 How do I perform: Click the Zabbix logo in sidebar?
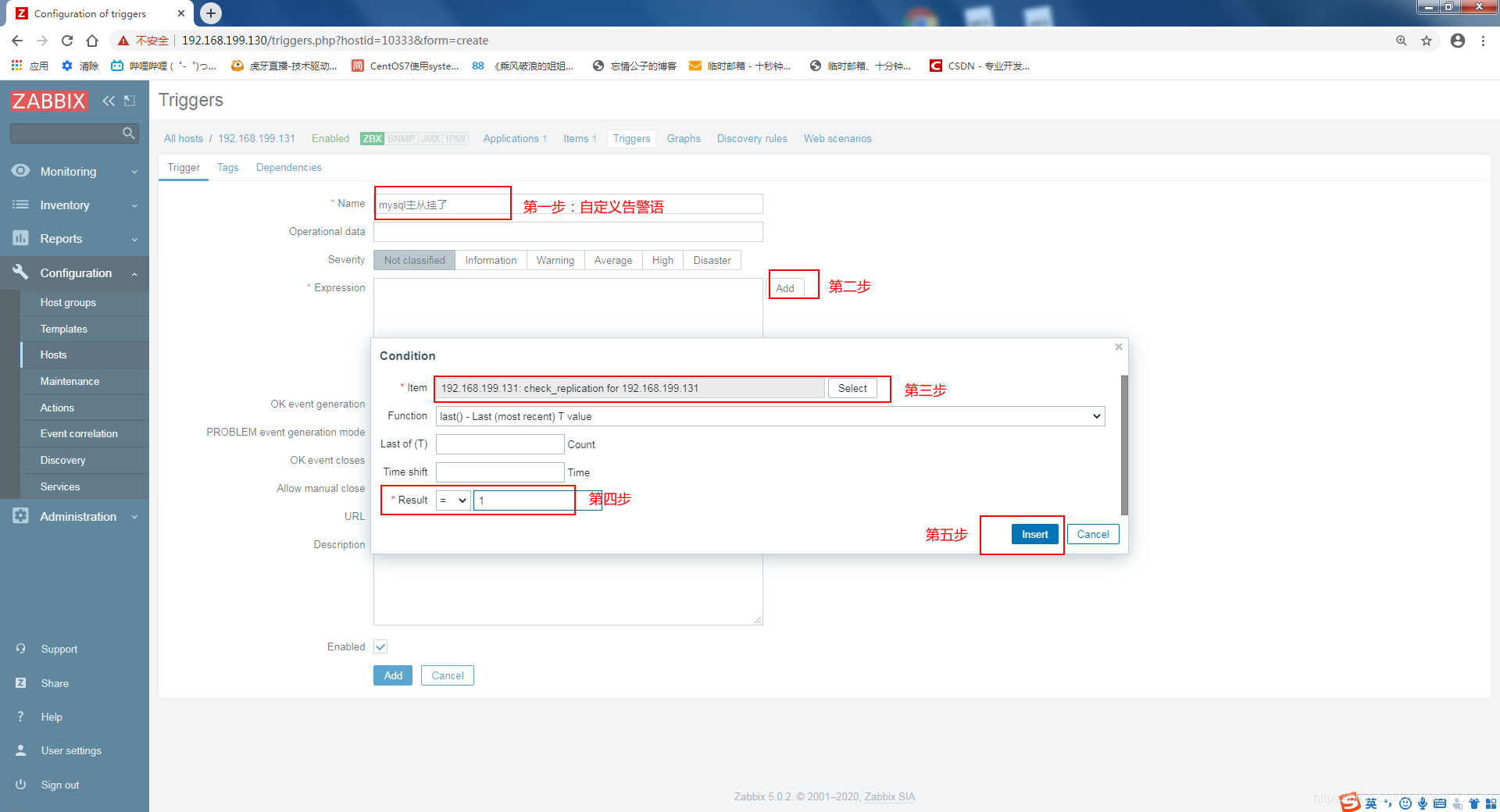pos(48,101)
